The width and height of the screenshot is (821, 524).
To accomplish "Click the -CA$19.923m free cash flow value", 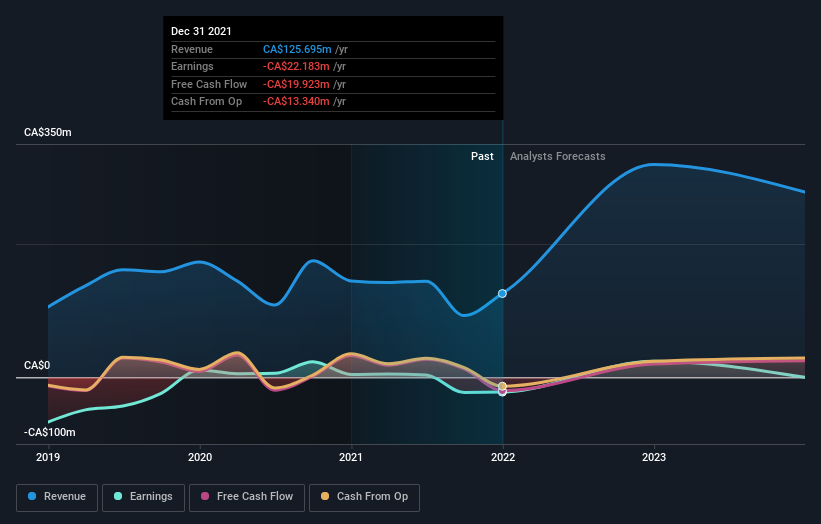I will 296,84.
